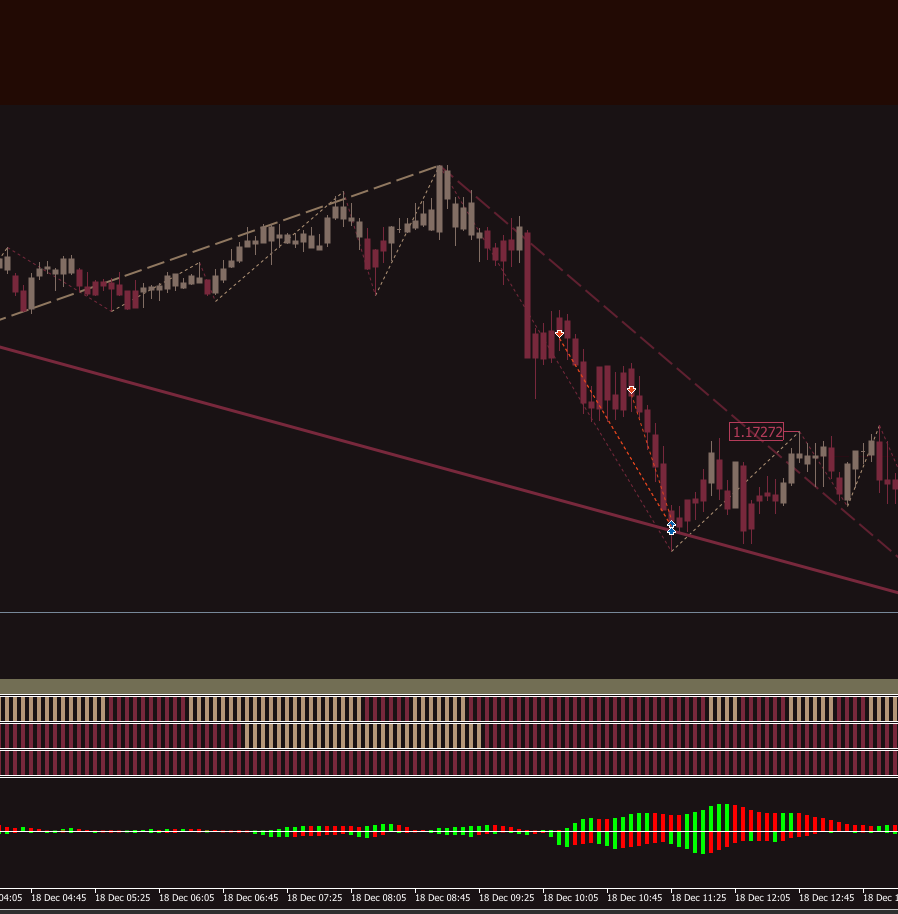The width and height of the screenshot is (898, 914).
Task: Click the top trend-strip indicator row
Action: [449, 709]
